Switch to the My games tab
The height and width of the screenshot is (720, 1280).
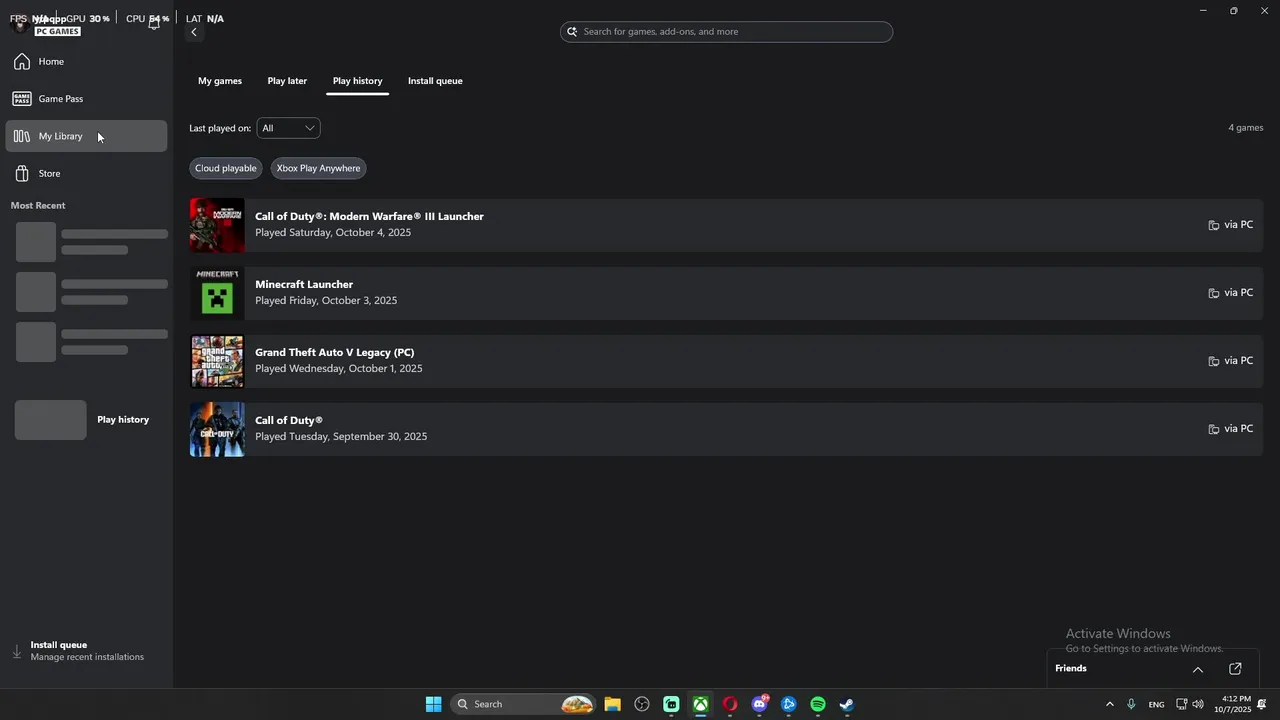pyautogui.click(x=220, y=81)
